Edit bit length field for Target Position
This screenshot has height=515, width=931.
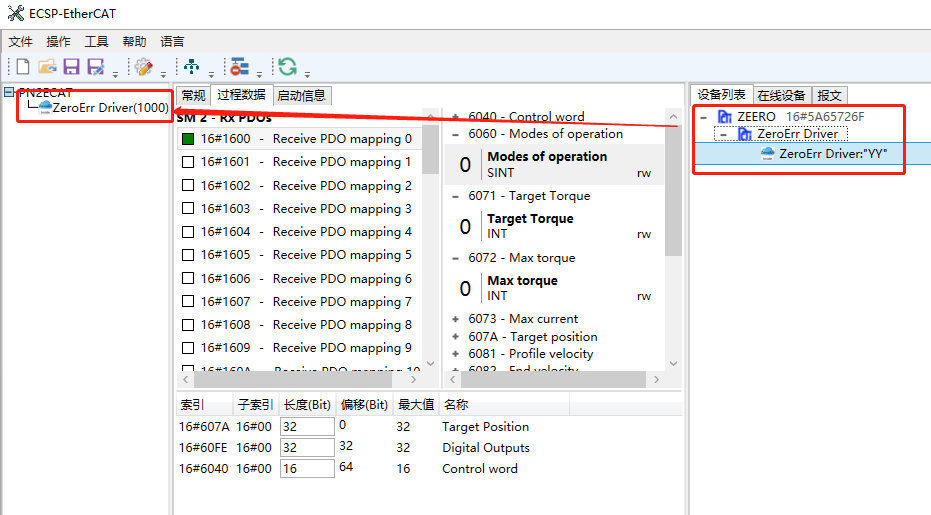pyautogui.click(x=307, y=426)
